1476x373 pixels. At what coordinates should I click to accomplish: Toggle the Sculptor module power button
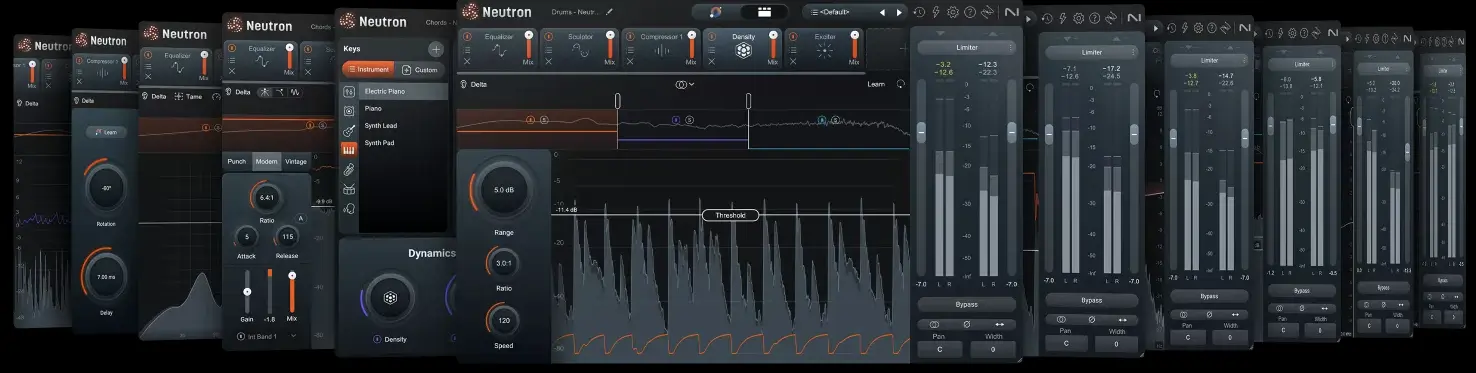pyautogui.click(x=549, y=35)
